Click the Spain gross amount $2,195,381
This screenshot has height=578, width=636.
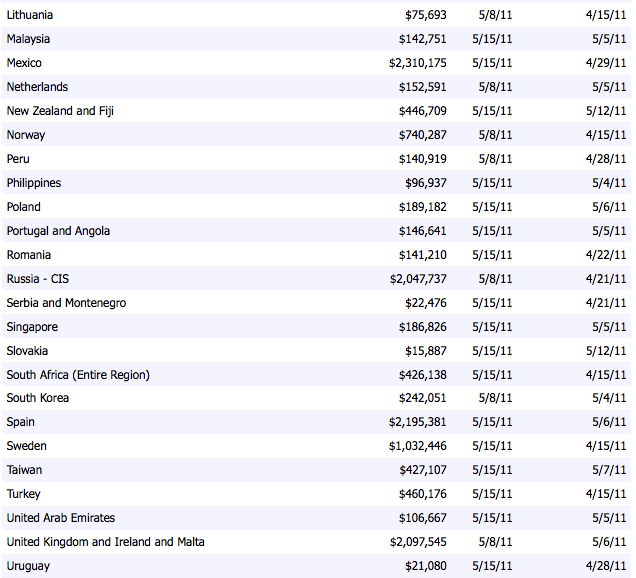coord(418,422)
